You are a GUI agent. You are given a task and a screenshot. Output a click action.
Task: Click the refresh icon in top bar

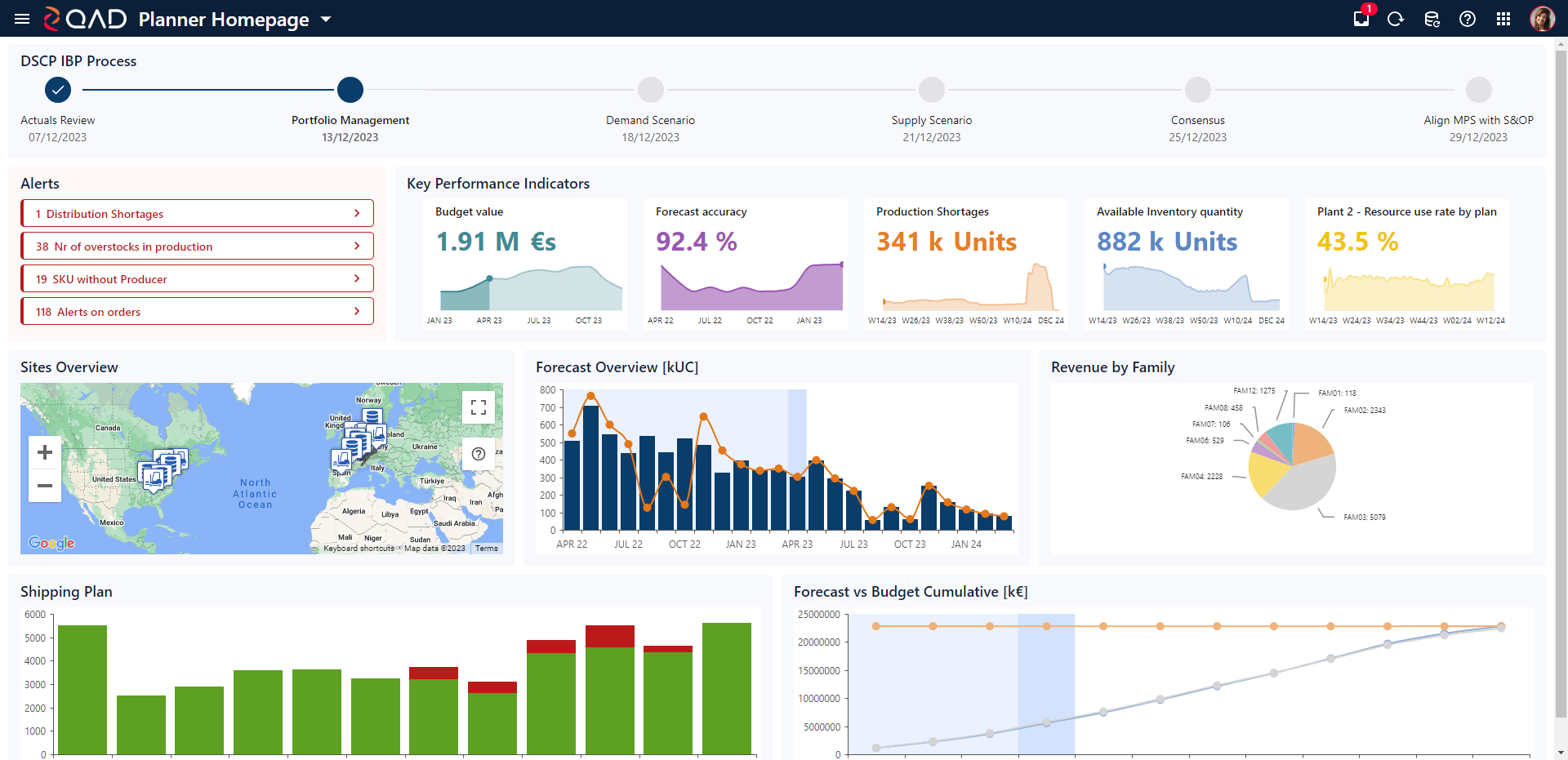(x=1396, y=19)
